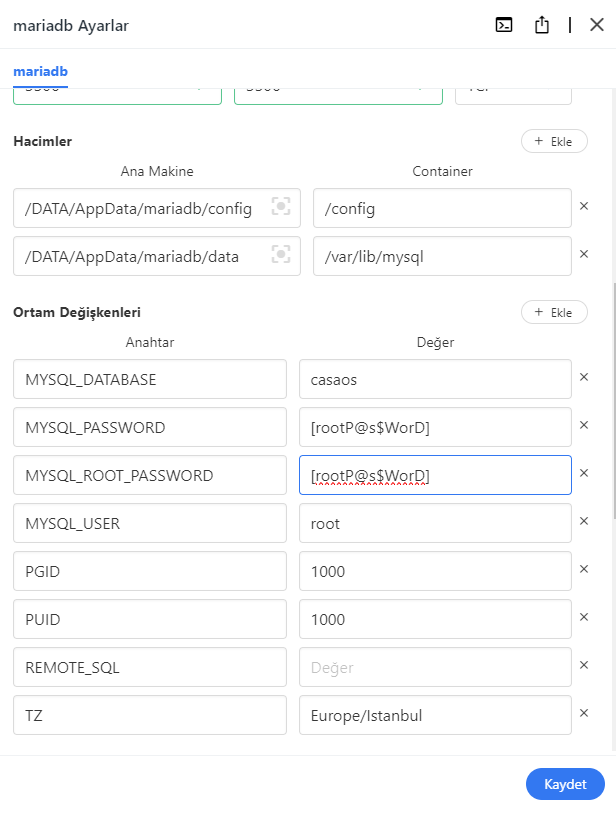The image size is (616, 815).
Task: Delete the MYSQL_USER variable
Action: coord(584,521)
